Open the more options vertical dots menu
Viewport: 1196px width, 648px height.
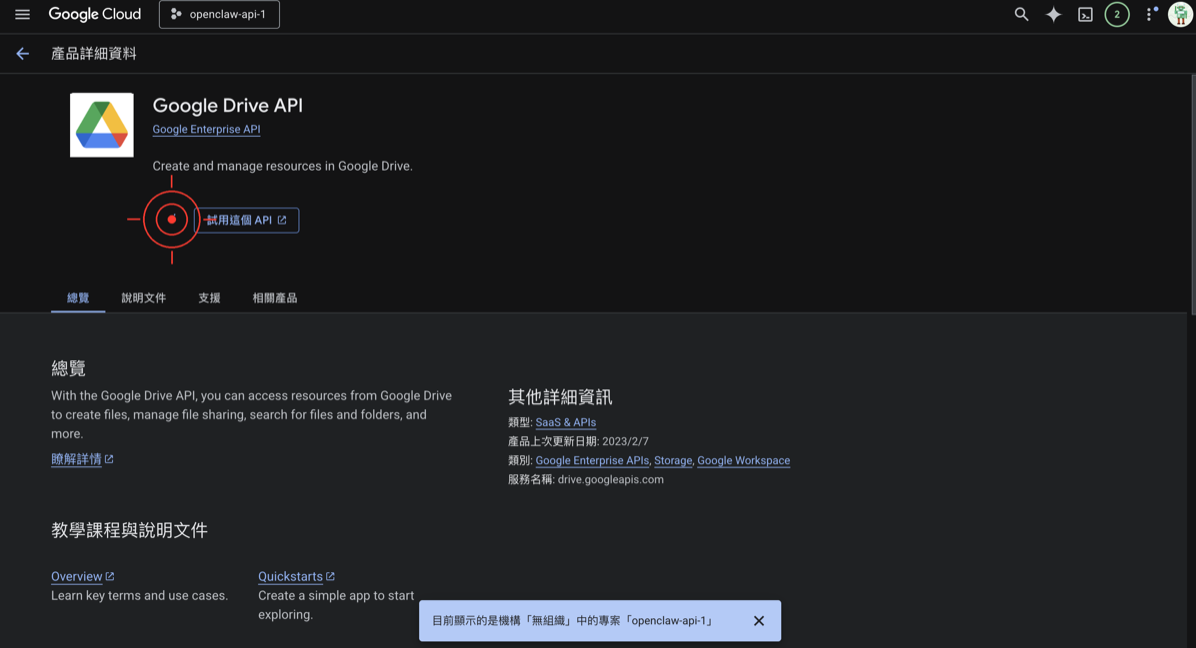(1148, 14)
